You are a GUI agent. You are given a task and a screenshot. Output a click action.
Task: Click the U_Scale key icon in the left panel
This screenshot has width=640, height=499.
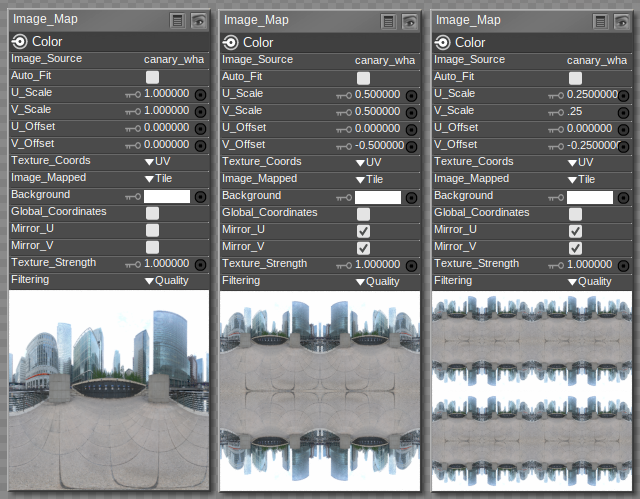click(x=133, y=95)
